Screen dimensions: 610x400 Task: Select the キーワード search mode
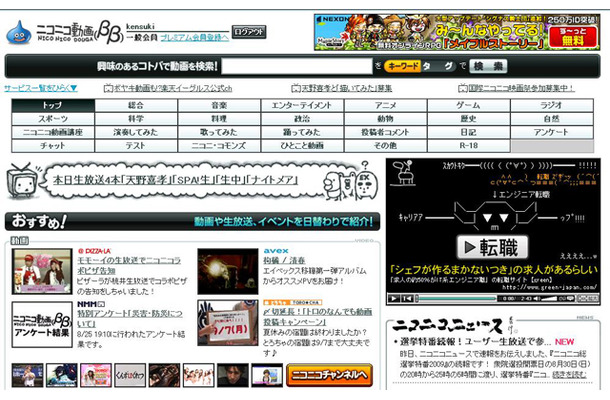click(403, 66)
